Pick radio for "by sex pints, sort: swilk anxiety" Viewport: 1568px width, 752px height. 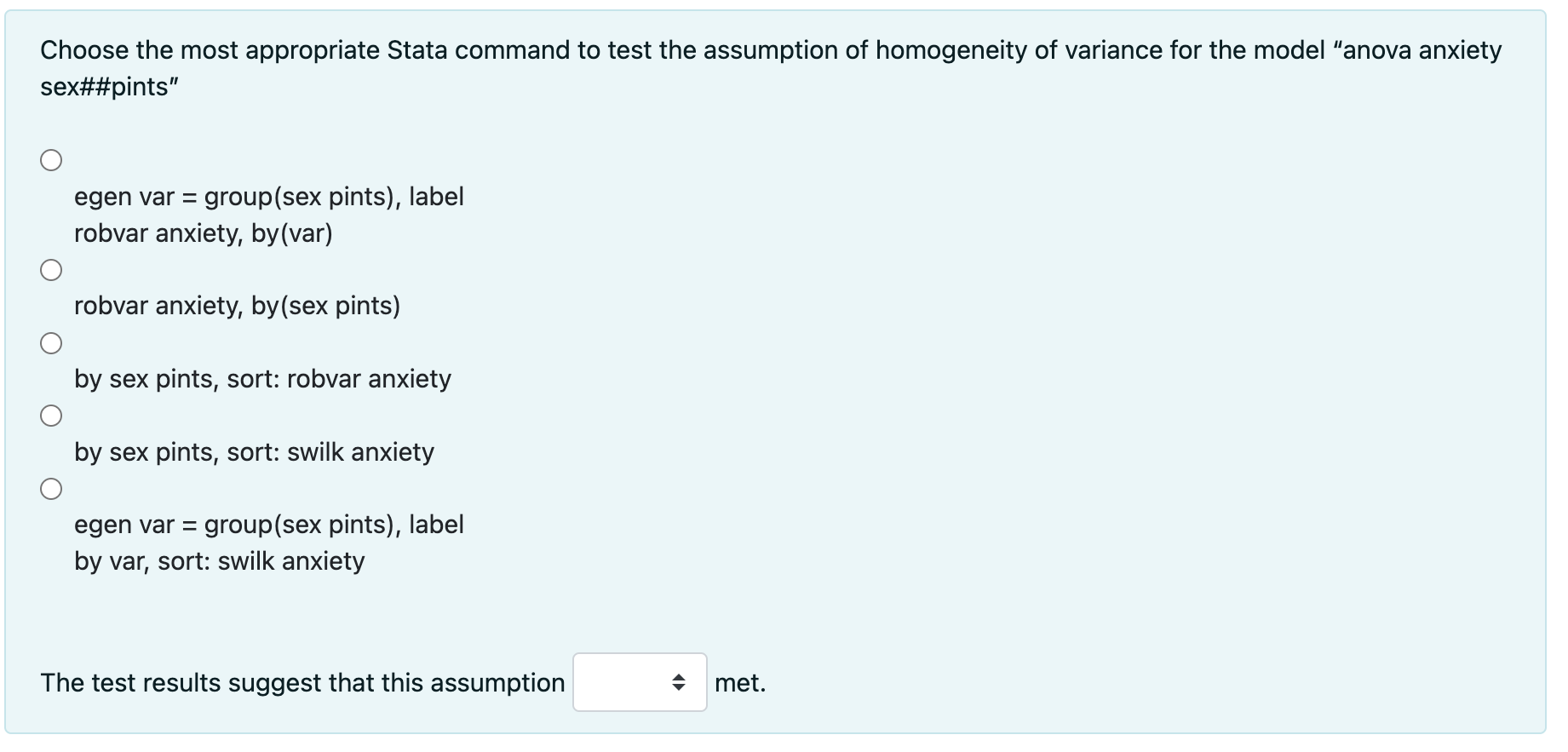tap(51, 416)
